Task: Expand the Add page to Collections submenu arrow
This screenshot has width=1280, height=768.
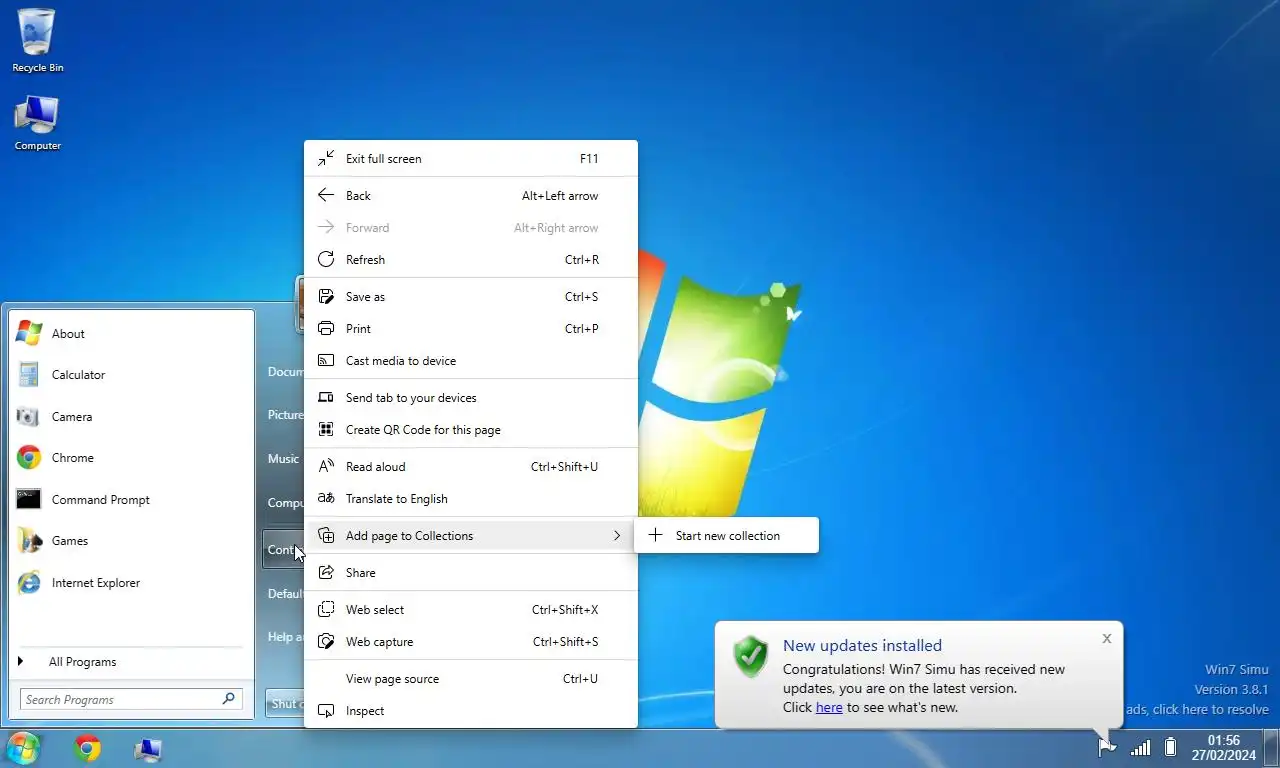Action: [617, 536]
